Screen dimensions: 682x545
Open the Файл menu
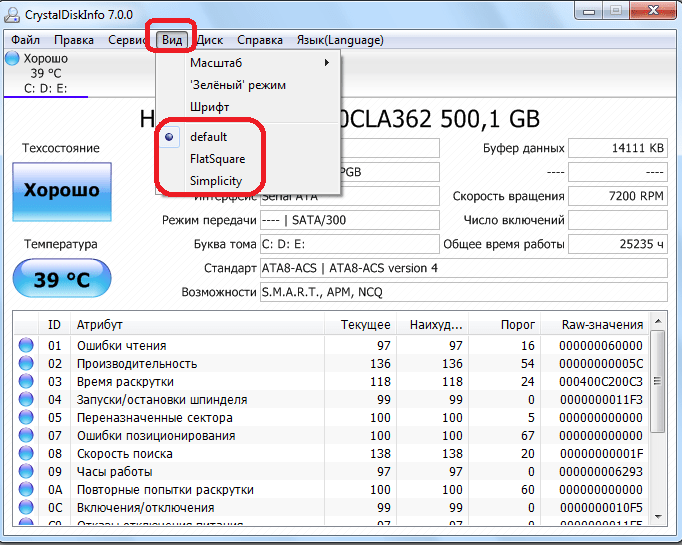[x=25, y=40]
